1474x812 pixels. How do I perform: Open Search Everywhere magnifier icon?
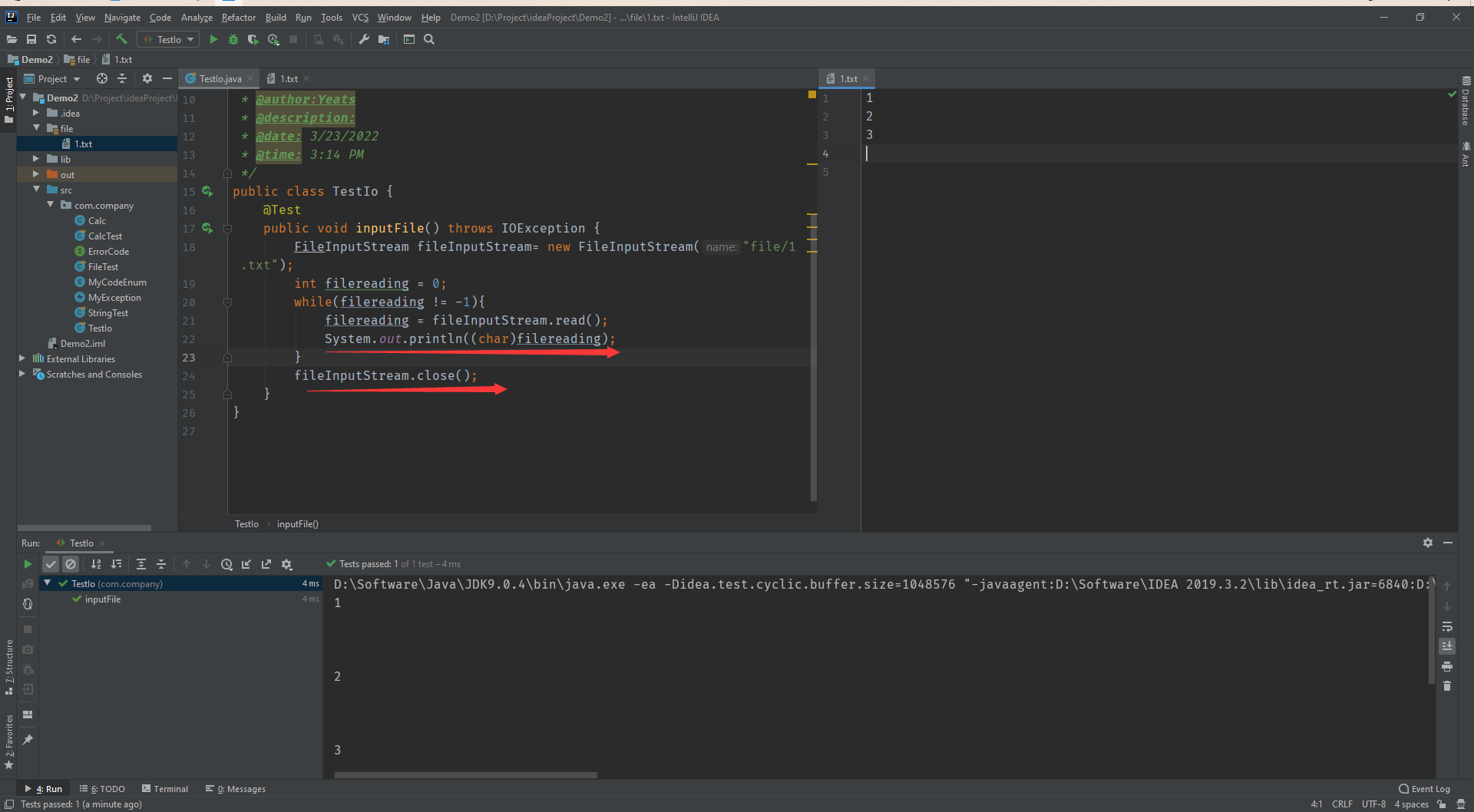[x=429, y=39]
